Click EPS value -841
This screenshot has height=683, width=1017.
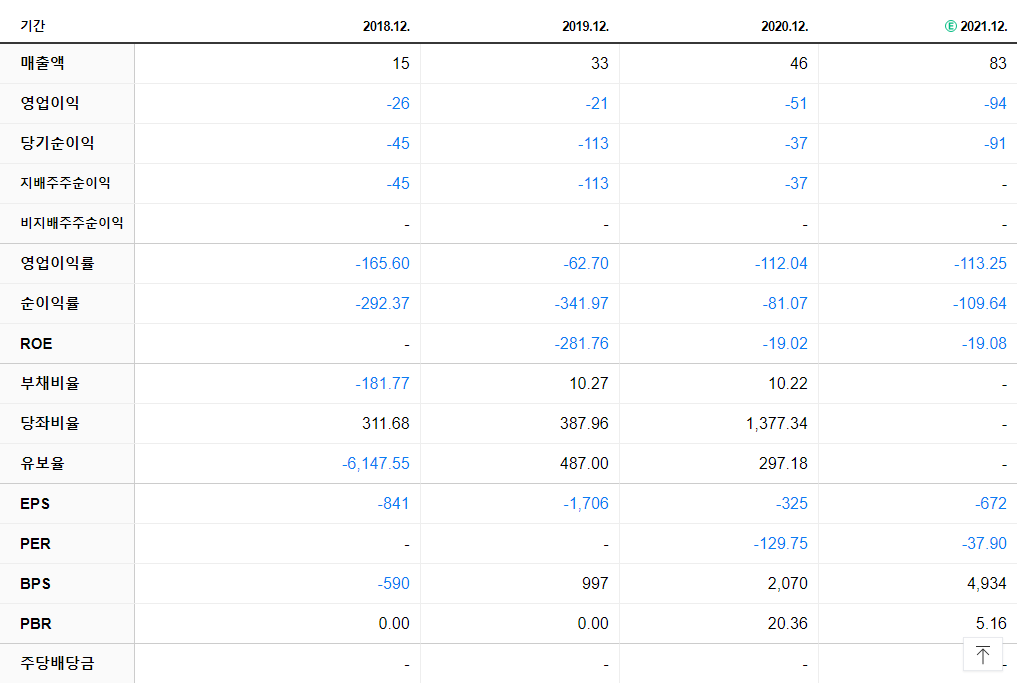pos(394,503)
